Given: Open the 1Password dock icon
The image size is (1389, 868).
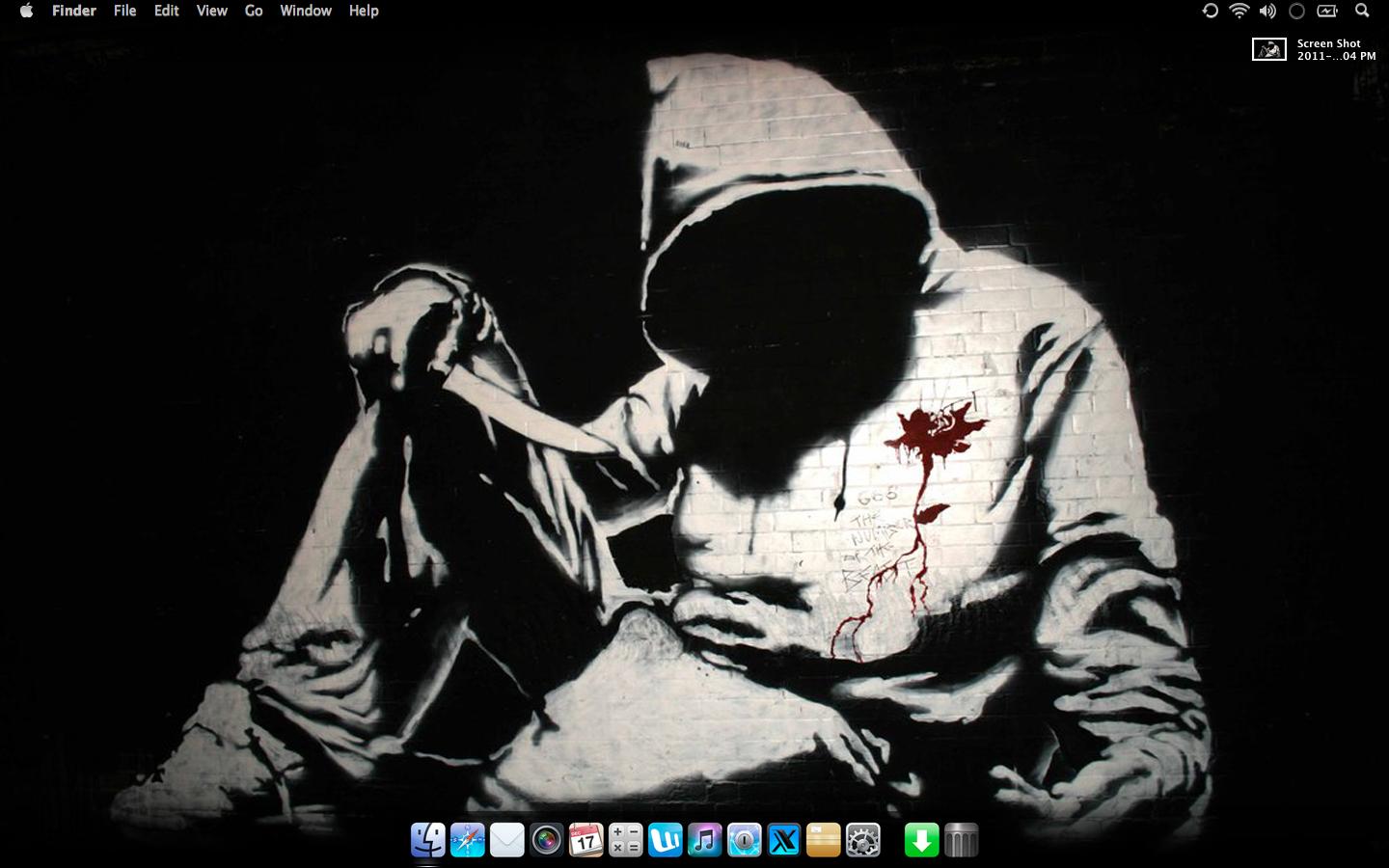Looking at the screenshot, I should pos(745,840).
